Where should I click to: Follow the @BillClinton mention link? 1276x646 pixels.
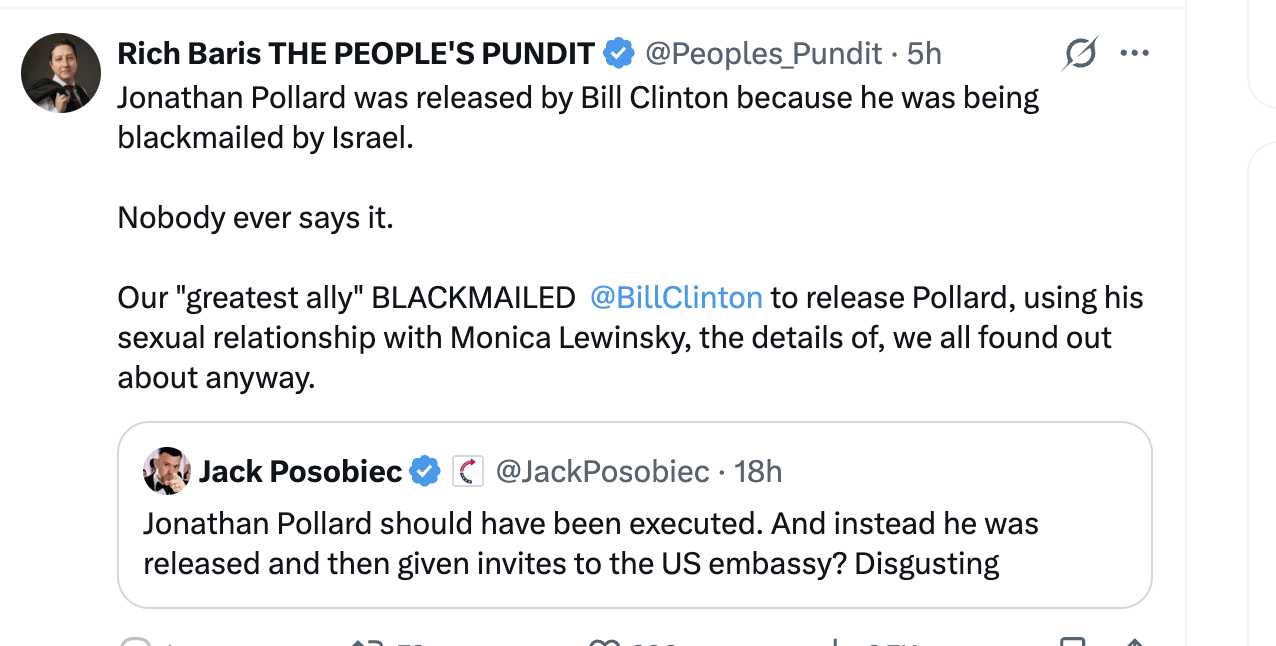pyautogui.click(x=676, y=297)
